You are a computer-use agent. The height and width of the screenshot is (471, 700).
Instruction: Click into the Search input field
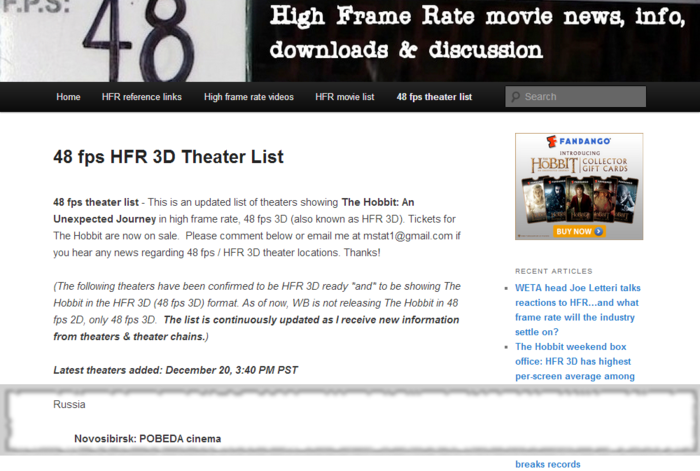click(x=575, y=96)
